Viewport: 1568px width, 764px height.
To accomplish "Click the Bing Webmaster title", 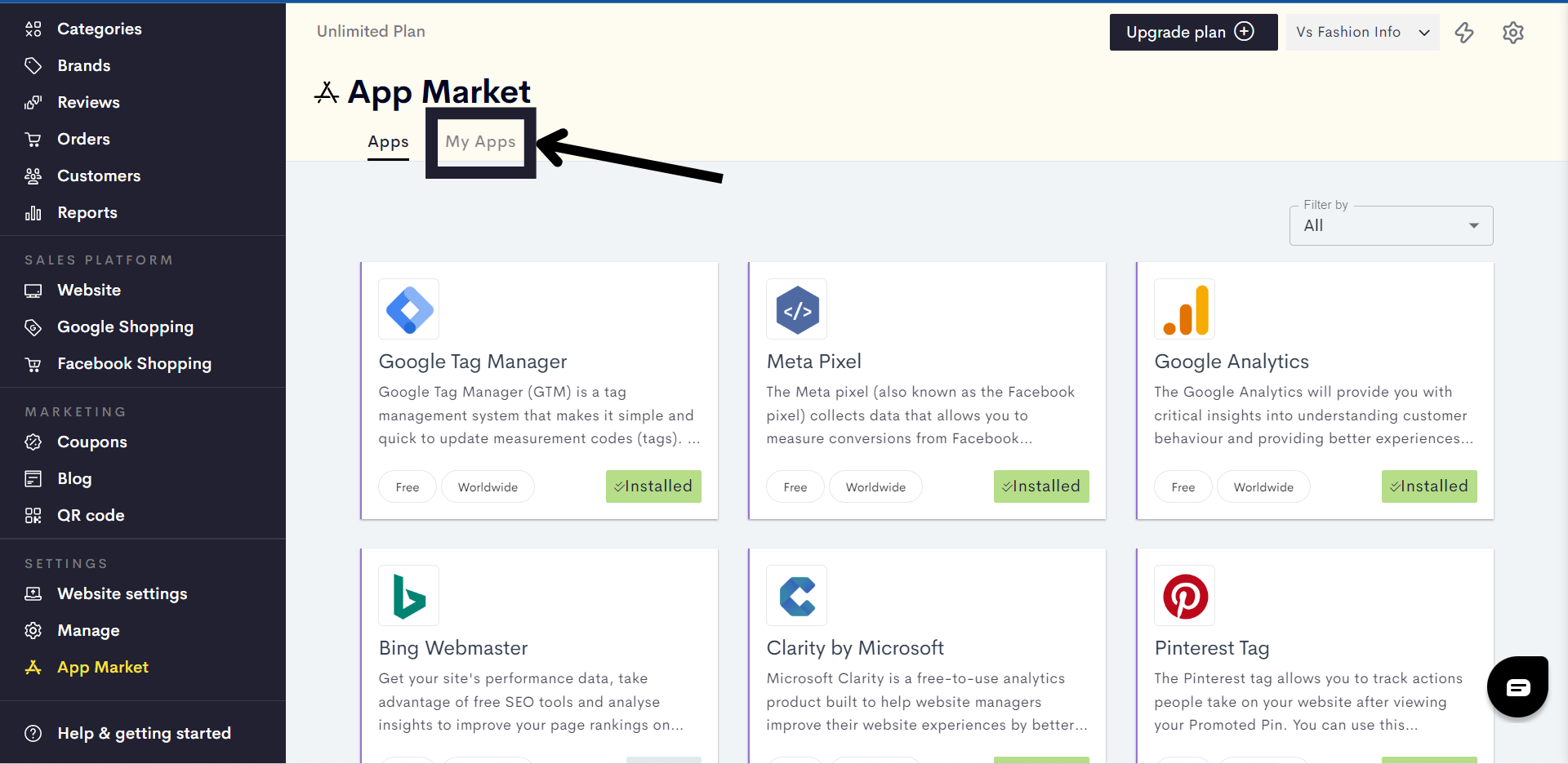I will tap(453, 648).
